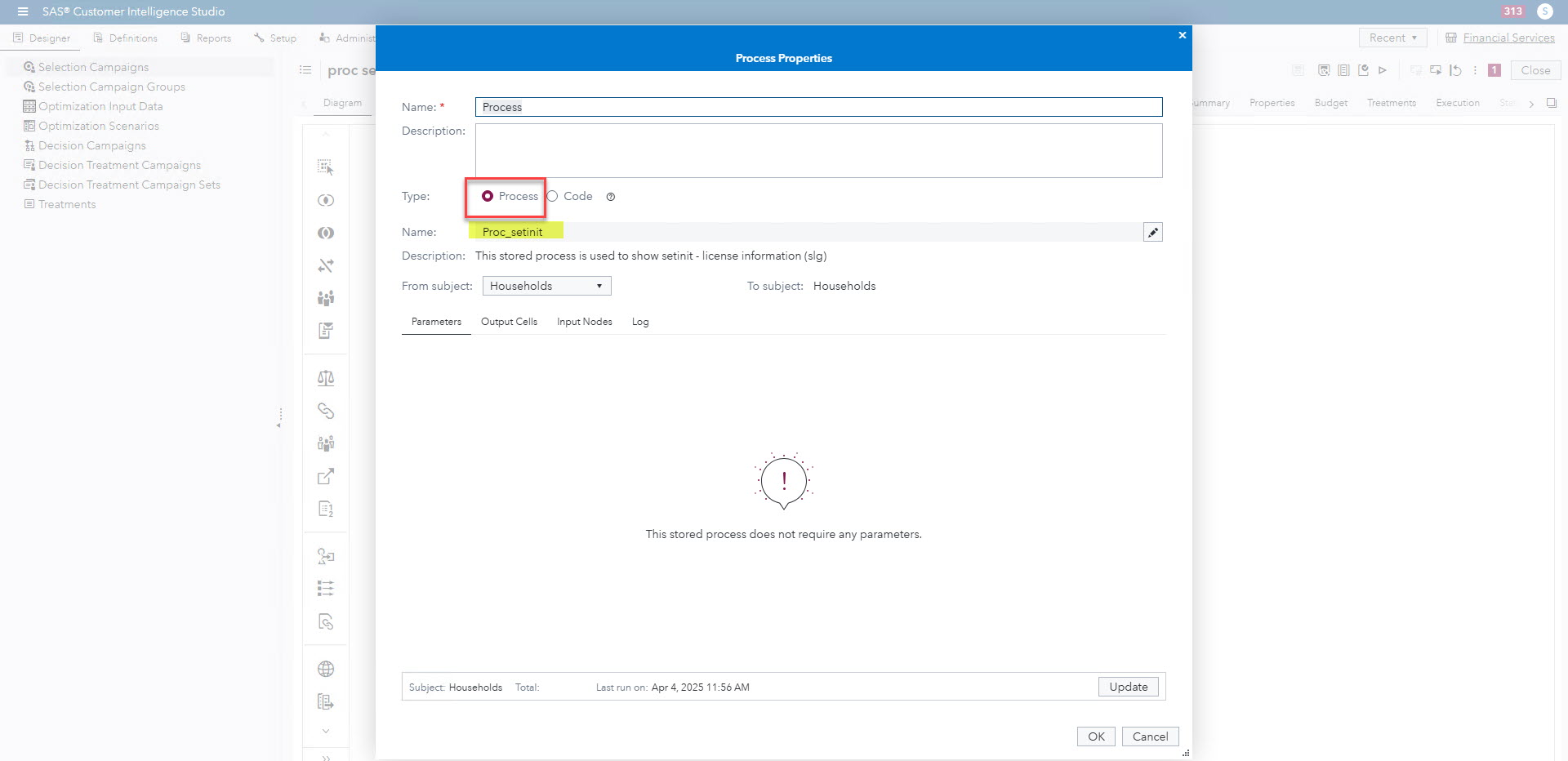Open the From subject Households dropdown

[547, 286]
